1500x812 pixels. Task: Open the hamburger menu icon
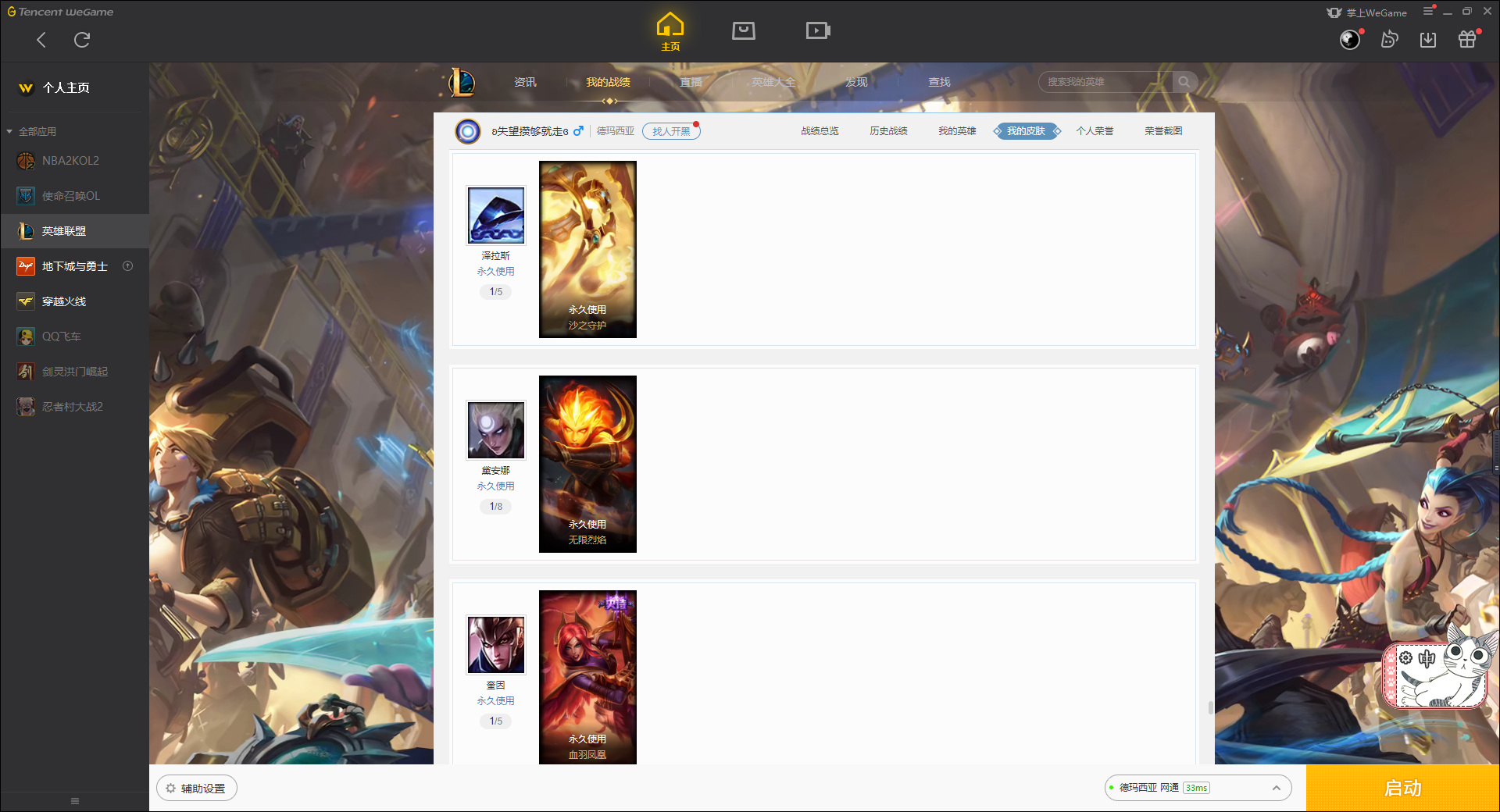pos(1428,12)
